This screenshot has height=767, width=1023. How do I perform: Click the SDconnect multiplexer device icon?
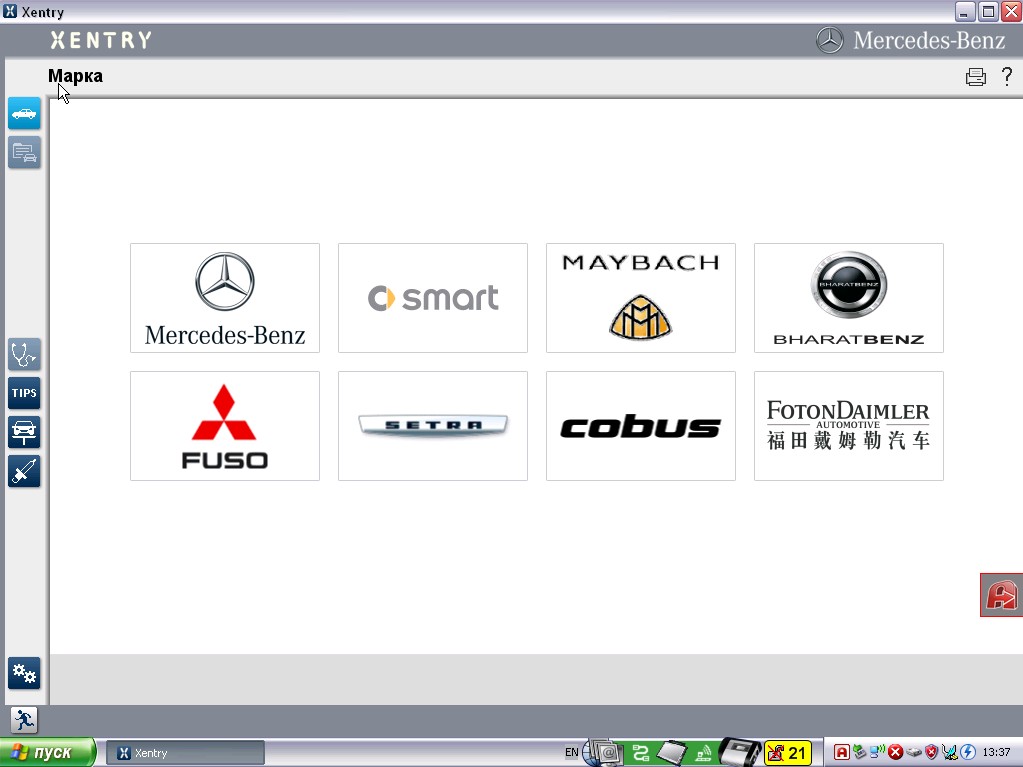740,753
